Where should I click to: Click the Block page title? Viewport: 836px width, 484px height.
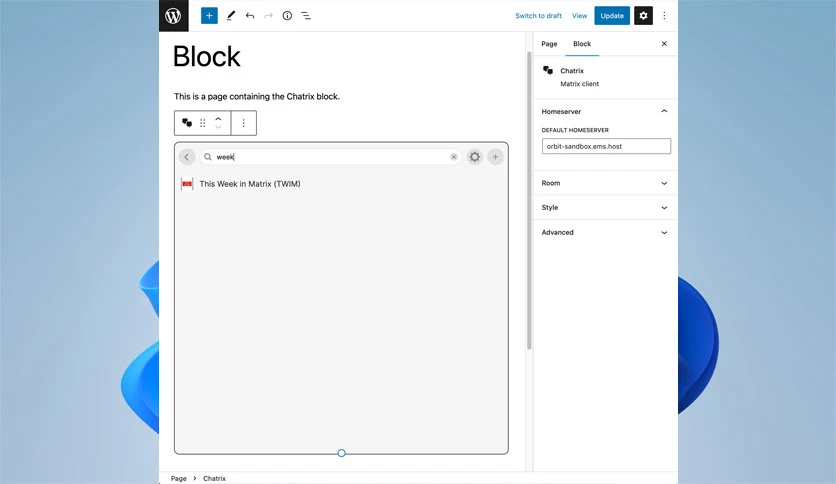click(x=207, y=56)
